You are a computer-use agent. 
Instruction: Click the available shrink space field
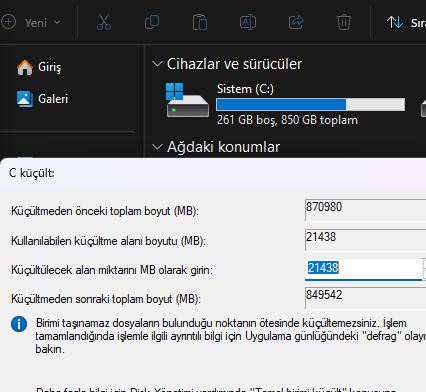pyautogui.click(x=365, y=240)
